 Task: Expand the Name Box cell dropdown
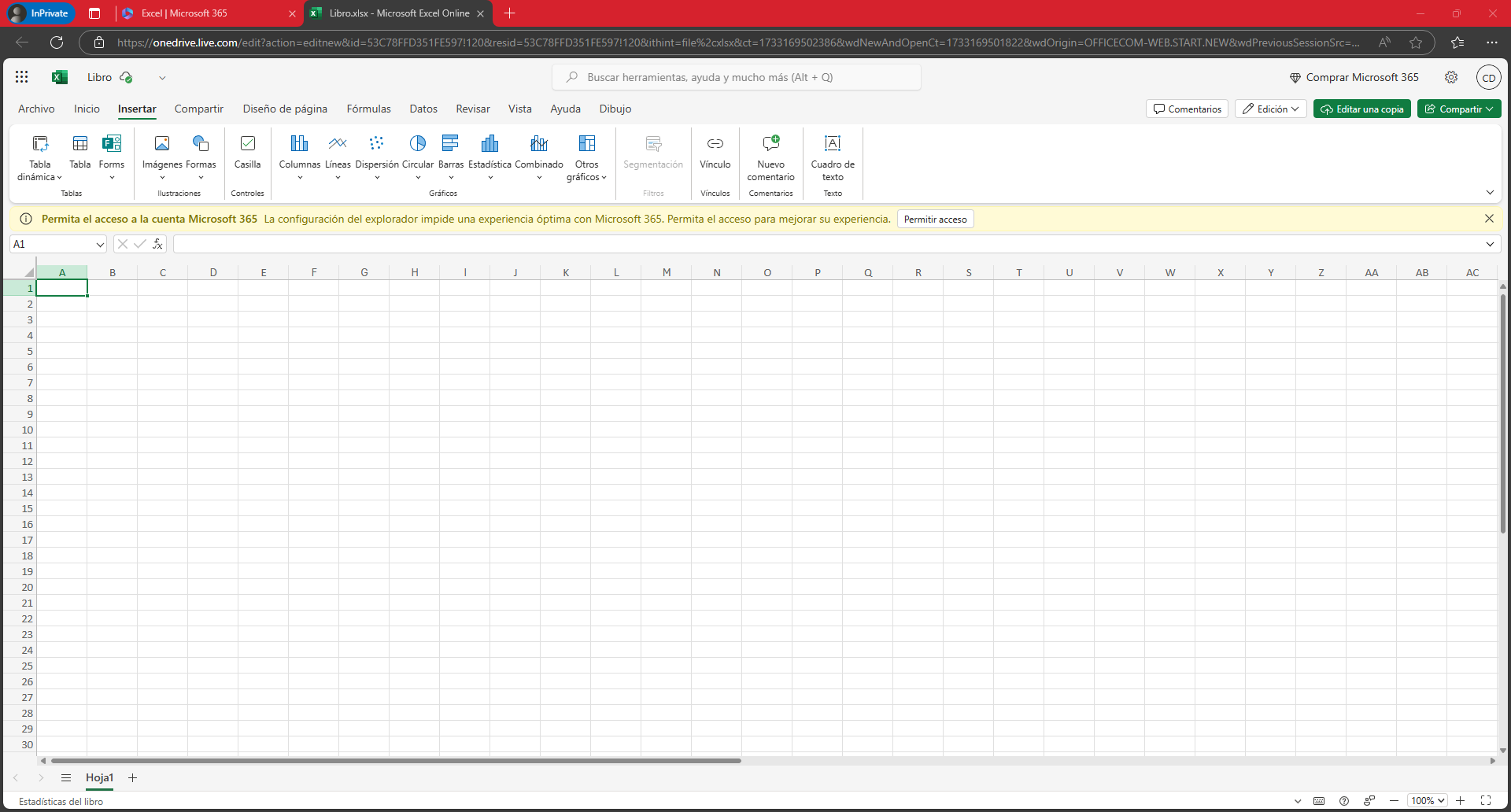pyautogui.click(x=100, y=245)
